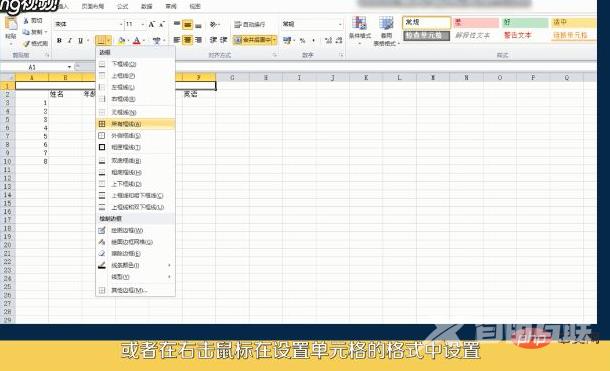Viewport: 610px width, 371px height.
Task: Apply the Bad cell style (差)
Action: (x=476, y=23)
